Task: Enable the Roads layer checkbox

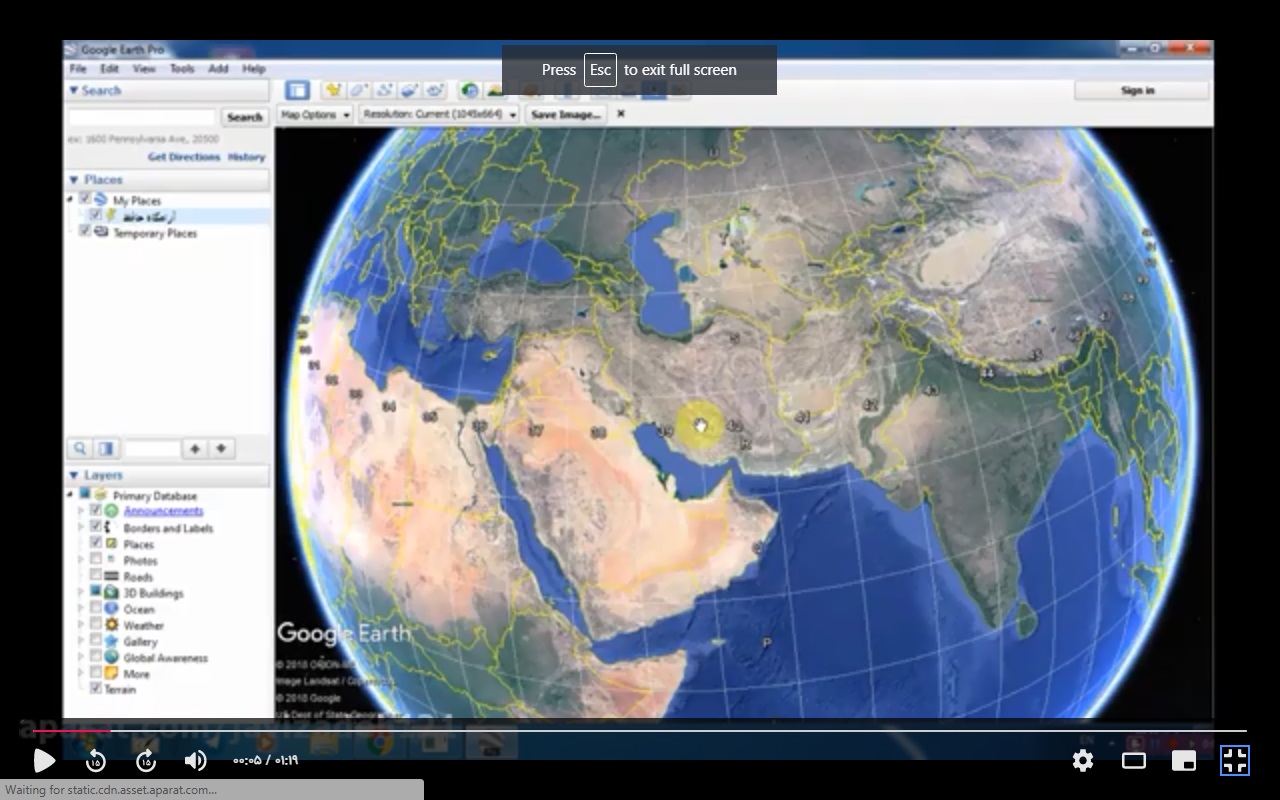Action: tap(97, 576)
